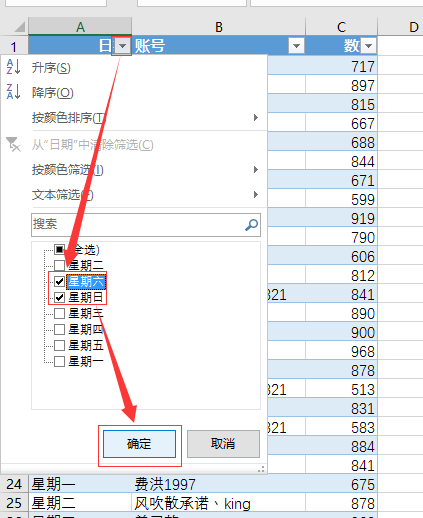The image size is (423, 518).
Task: Select column A header
Action: point(80,27)
